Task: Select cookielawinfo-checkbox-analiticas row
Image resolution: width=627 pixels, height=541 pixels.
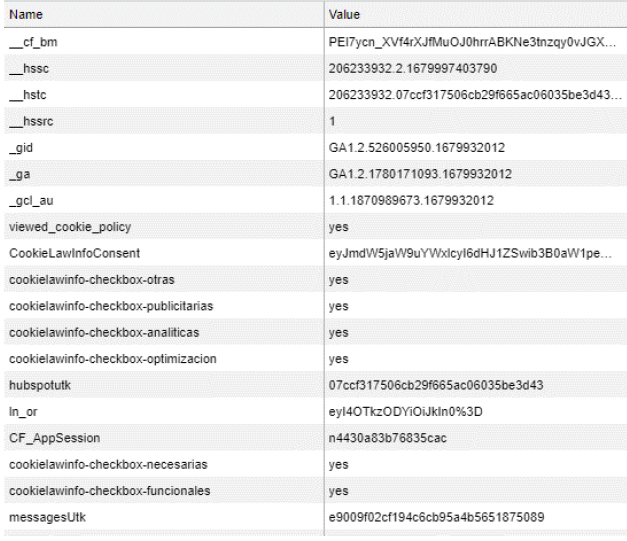Action: coord(91,331)
